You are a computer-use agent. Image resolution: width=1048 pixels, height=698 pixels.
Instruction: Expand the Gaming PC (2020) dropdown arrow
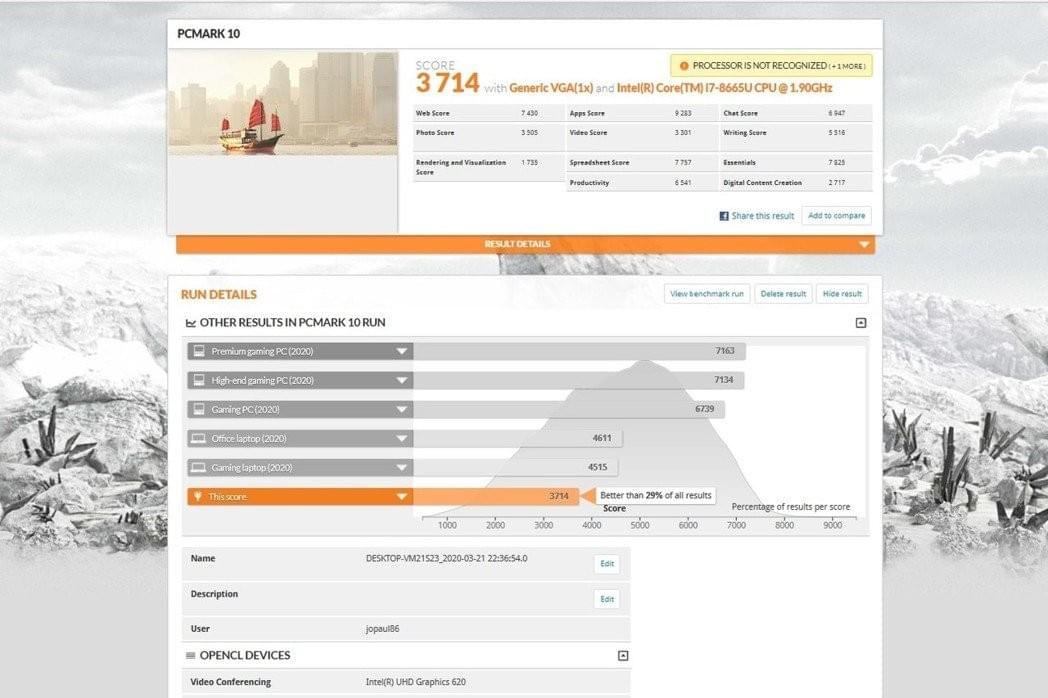(402, 410)
